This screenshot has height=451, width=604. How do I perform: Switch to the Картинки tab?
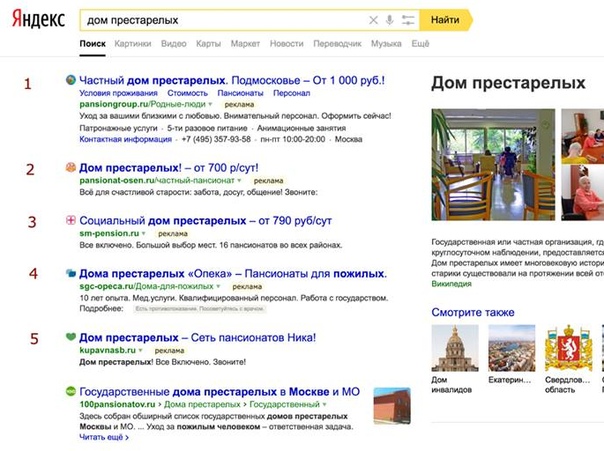pos(133,44)
